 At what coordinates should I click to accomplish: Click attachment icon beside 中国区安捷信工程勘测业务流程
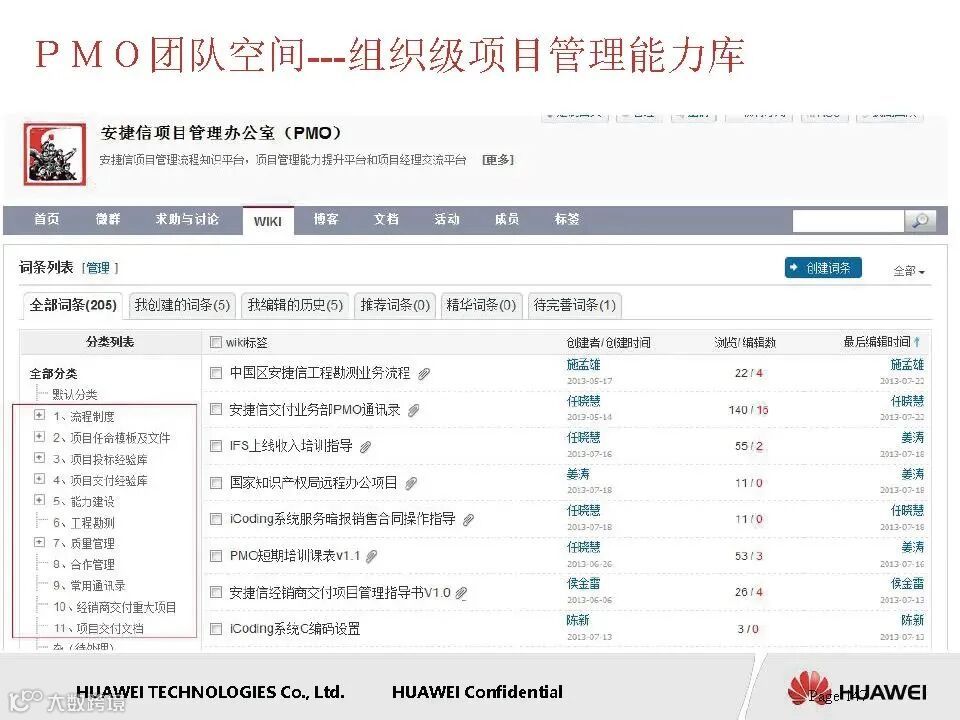[424, 373]
